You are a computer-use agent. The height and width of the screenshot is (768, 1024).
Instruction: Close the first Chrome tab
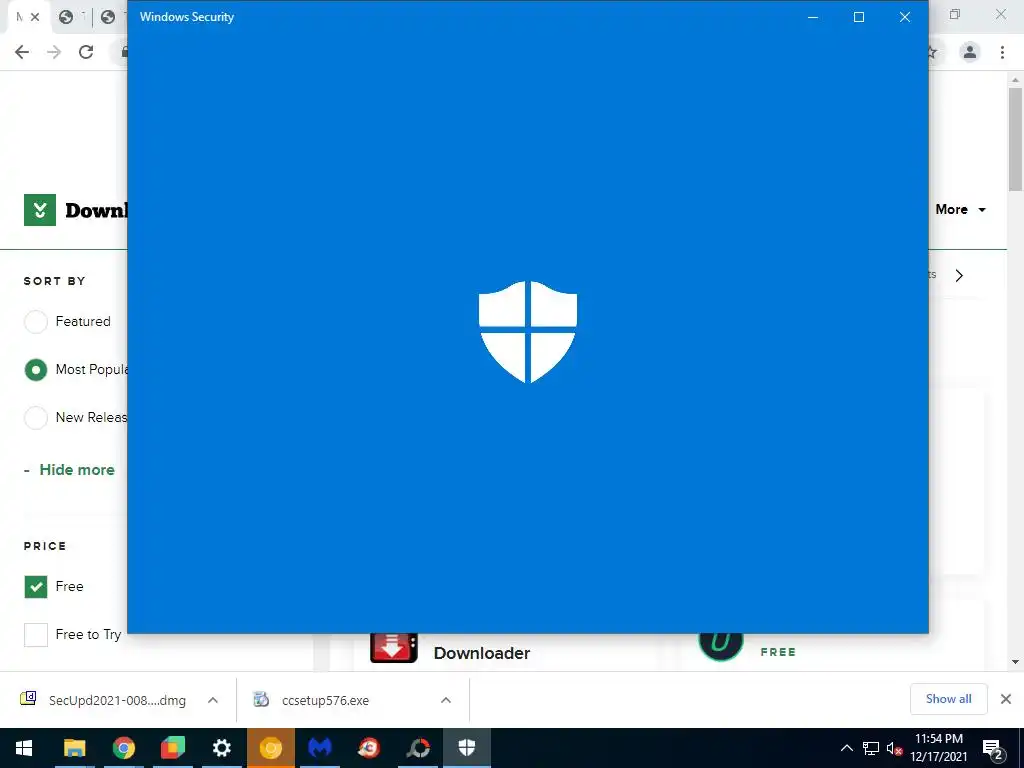pyautogui.click(x=35, y=17)
